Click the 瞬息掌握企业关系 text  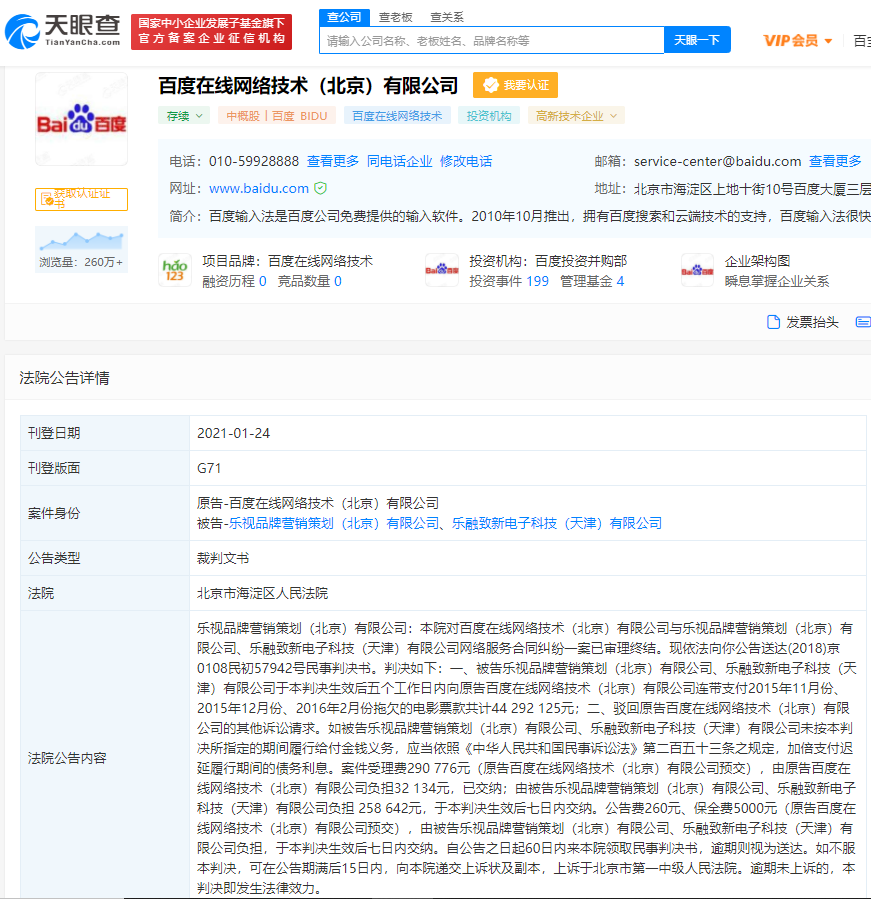pyautogui.click(x=777, y=282)
